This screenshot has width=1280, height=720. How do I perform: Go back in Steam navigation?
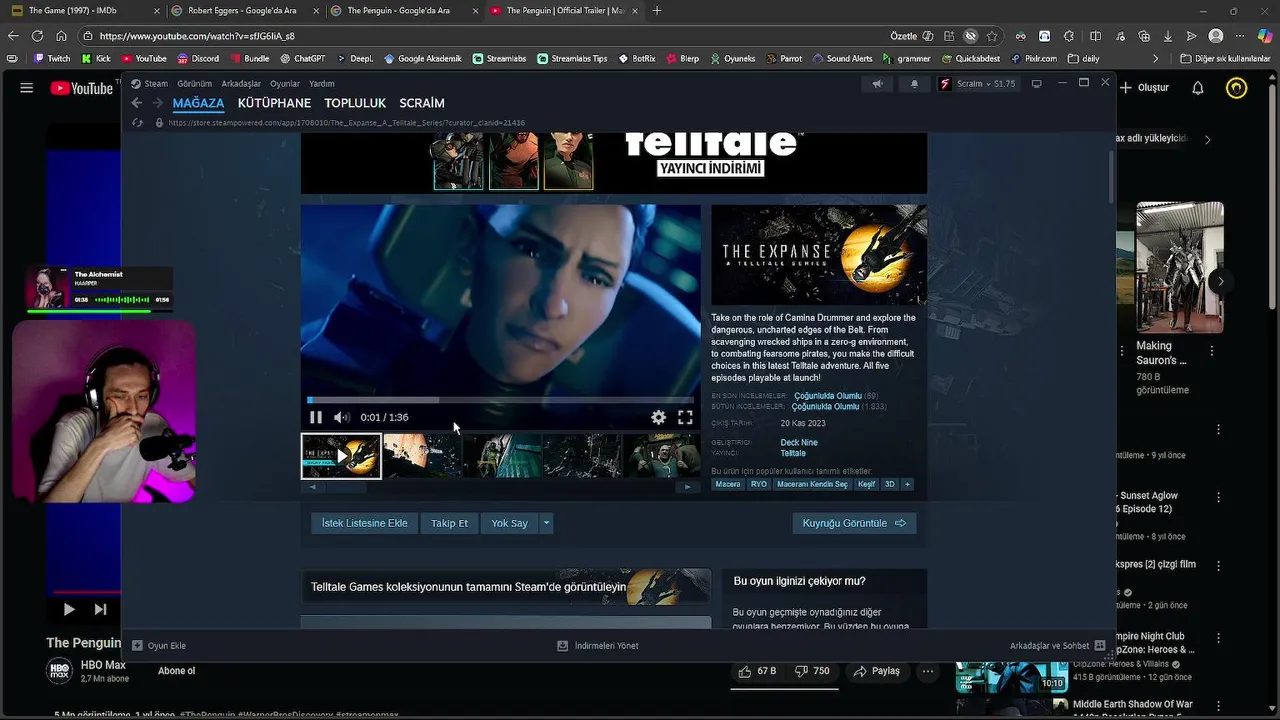[137, 103]
